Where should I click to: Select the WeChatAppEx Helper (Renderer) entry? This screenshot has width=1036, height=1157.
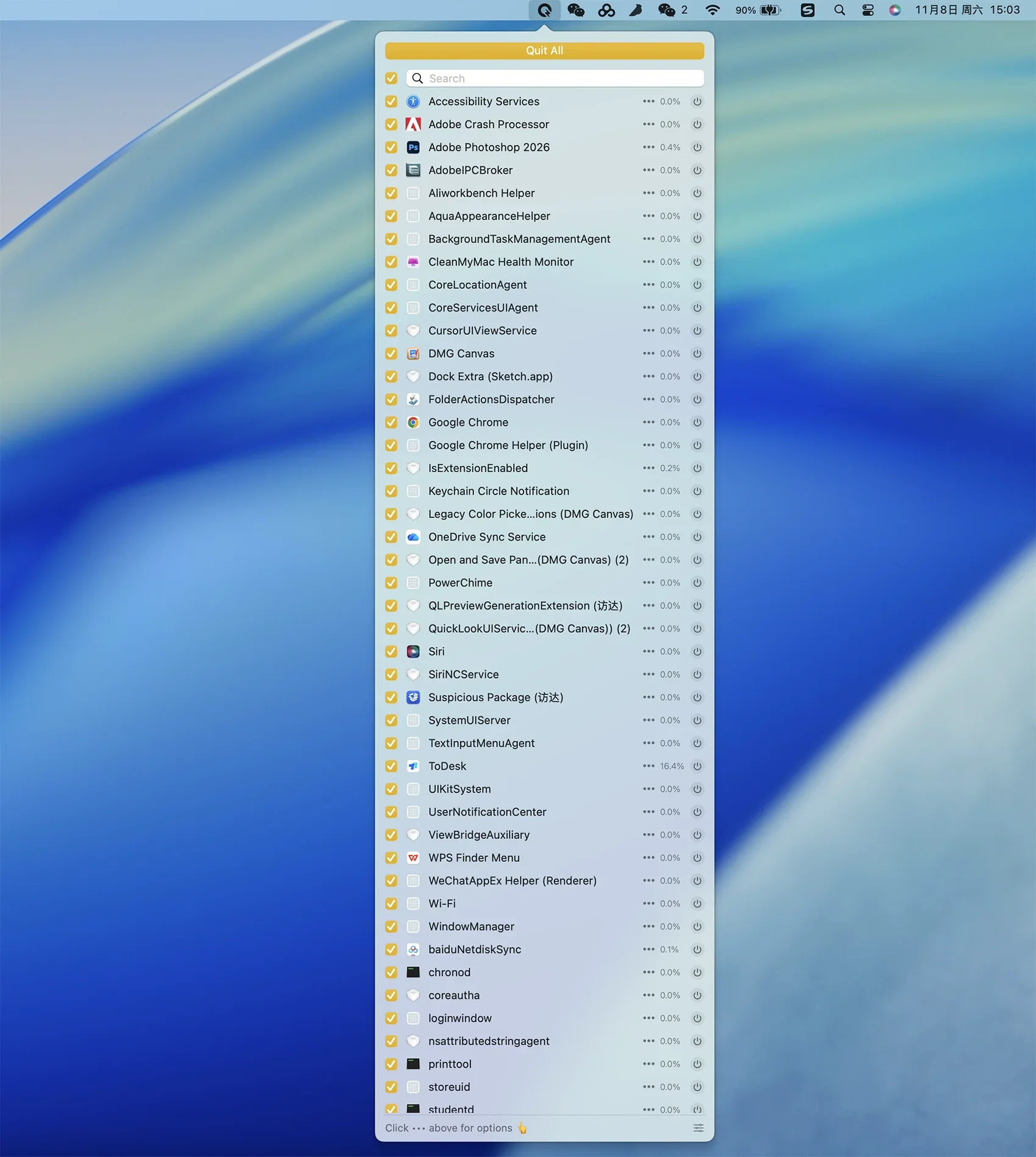click(512, 881)
